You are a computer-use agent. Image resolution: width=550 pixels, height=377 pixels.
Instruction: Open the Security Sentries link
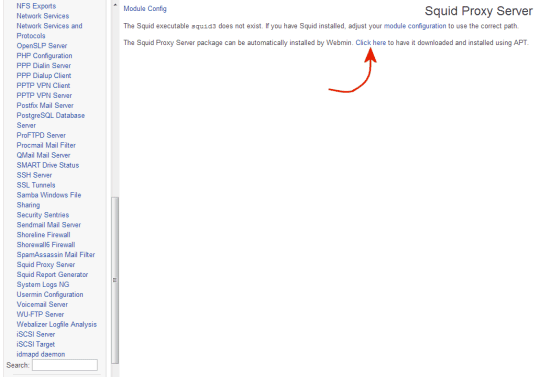[x=43, y=215]
